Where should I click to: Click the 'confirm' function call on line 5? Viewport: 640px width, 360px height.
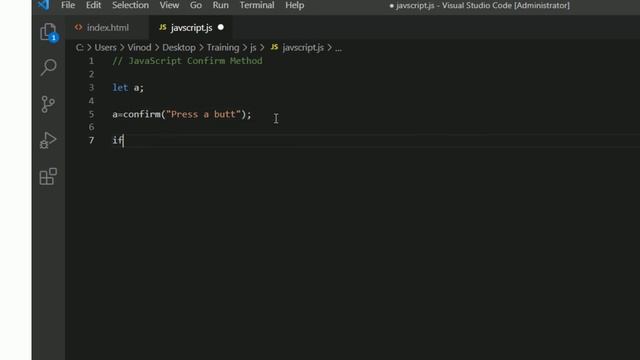142,114
